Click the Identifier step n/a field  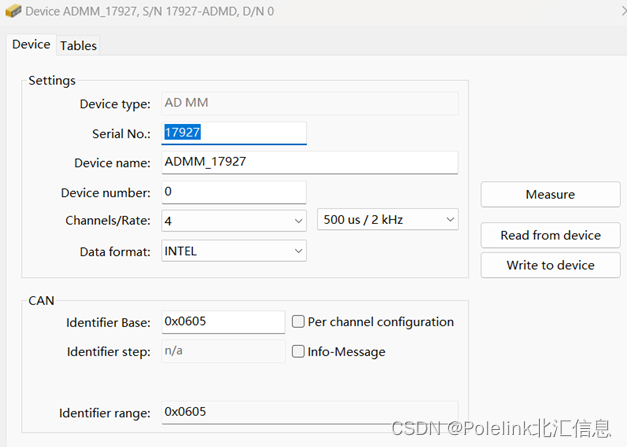223,351
